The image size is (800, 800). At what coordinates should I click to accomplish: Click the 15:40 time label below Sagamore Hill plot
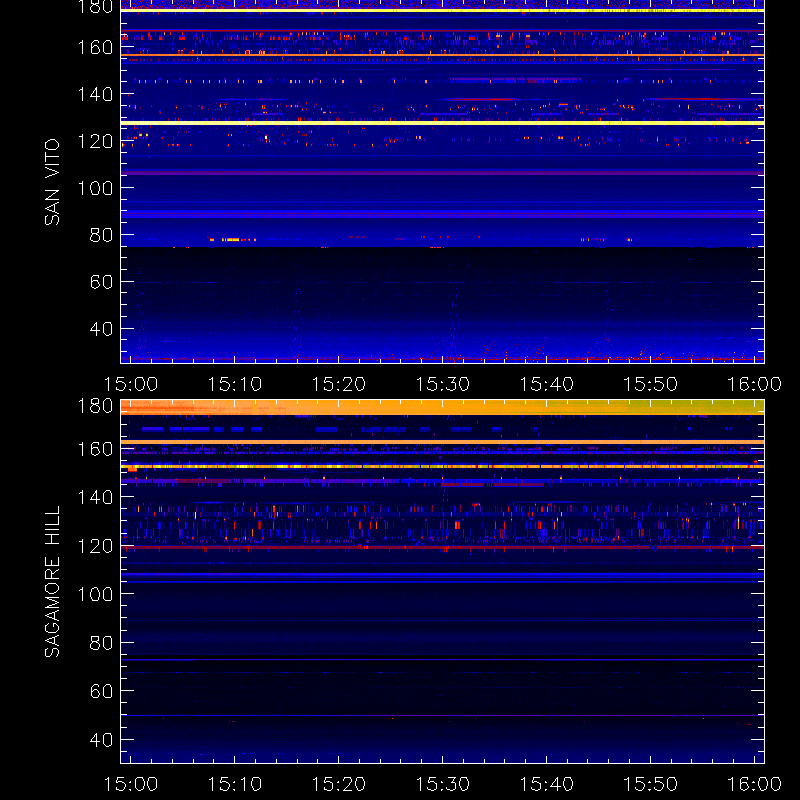[546, 784]
